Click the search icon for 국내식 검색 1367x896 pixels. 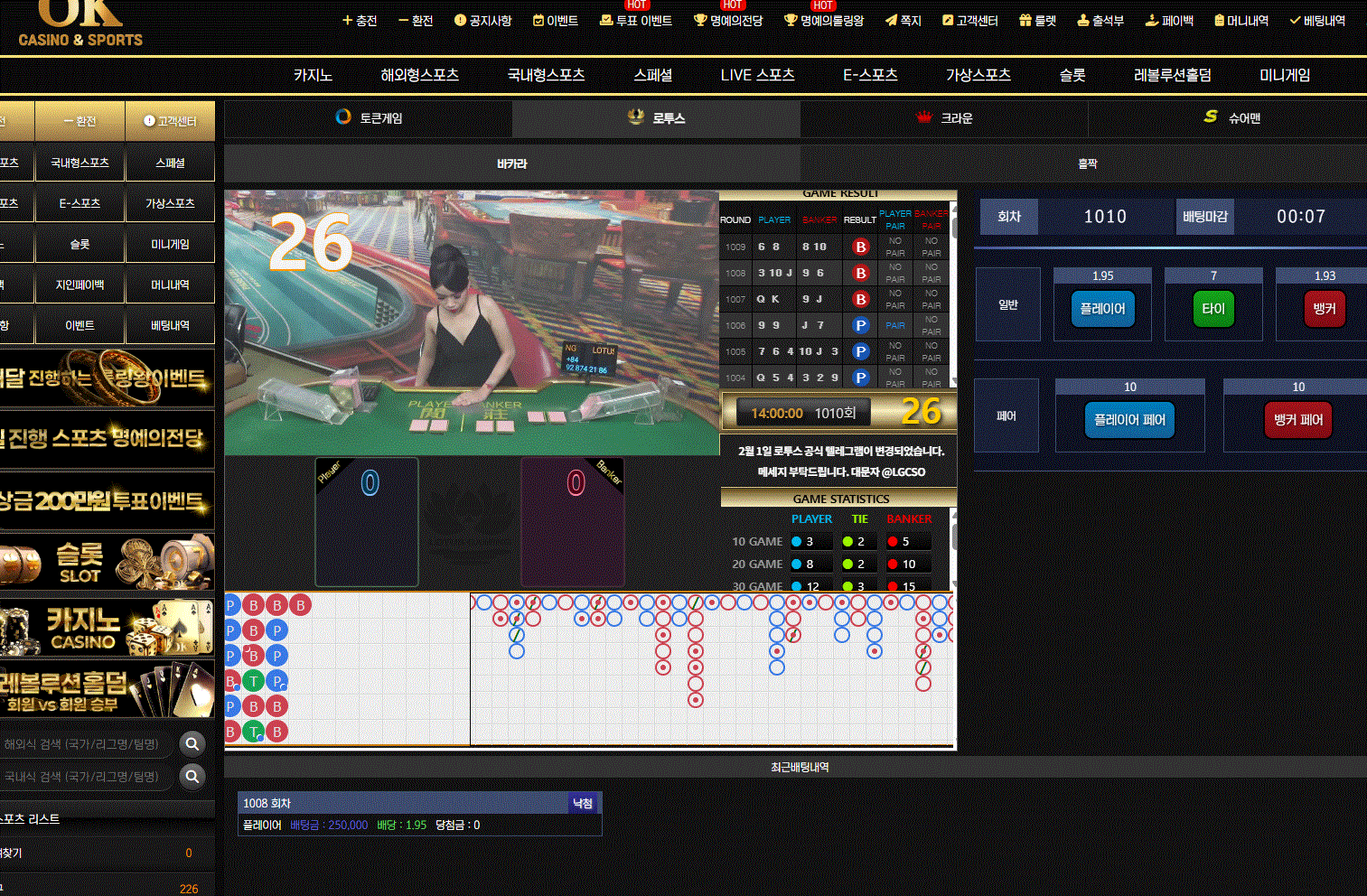pos(192,777)
